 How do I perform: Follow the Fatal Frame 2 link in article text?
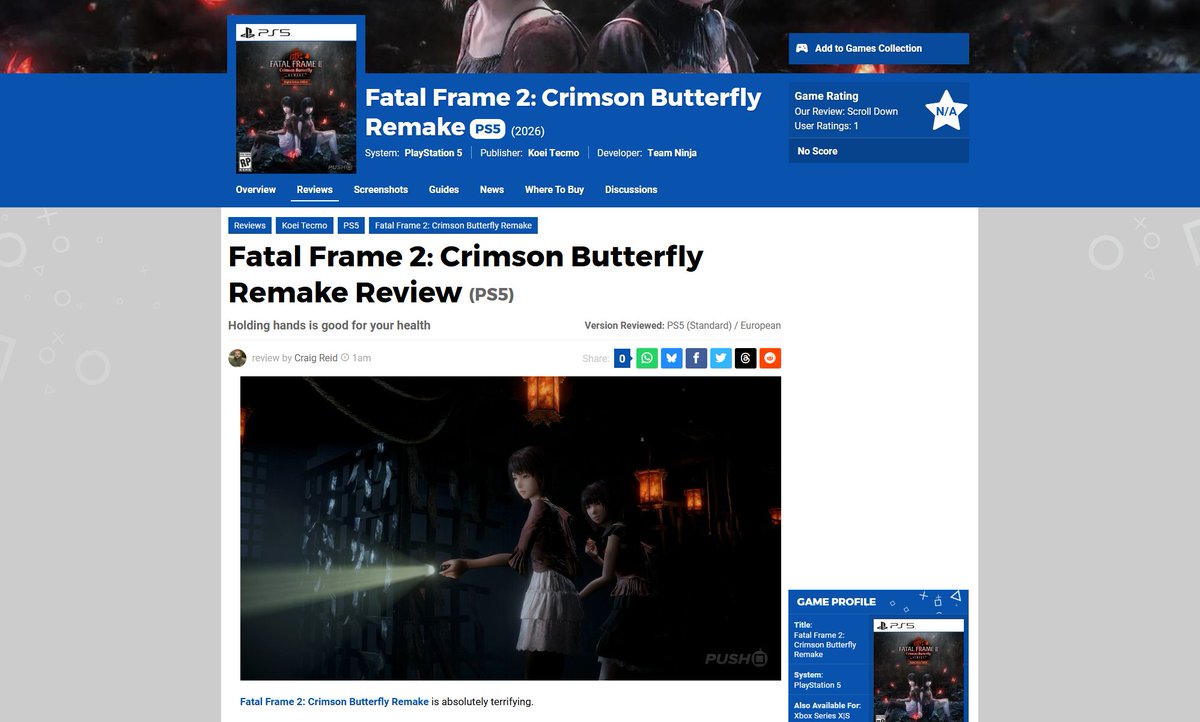coord(334,702)
